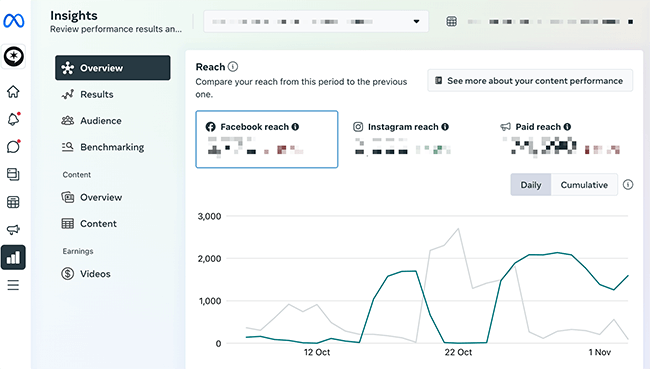650x369 pixels.
Task: Expand the account selector dropdown
Action: pos(316,22)
